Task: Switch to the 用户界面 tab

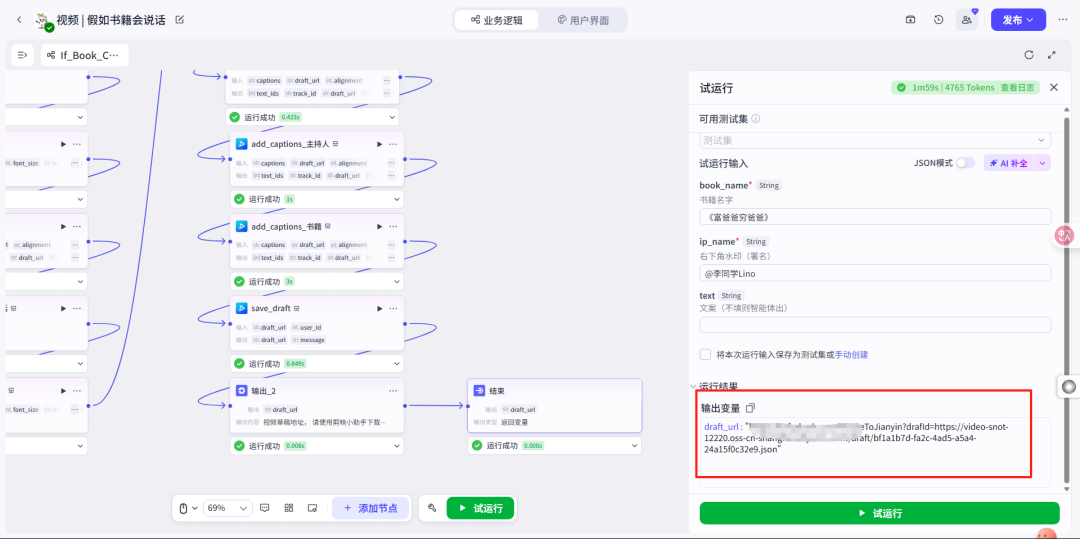Action: point(583,20)
